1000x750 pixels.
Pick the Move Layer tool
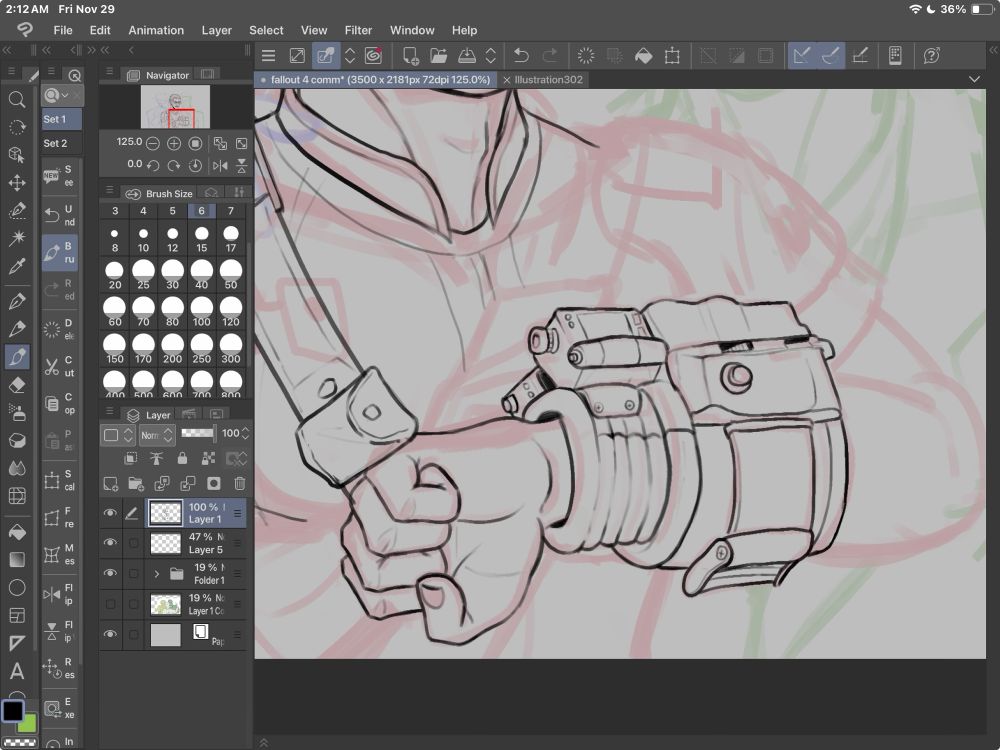17,183
